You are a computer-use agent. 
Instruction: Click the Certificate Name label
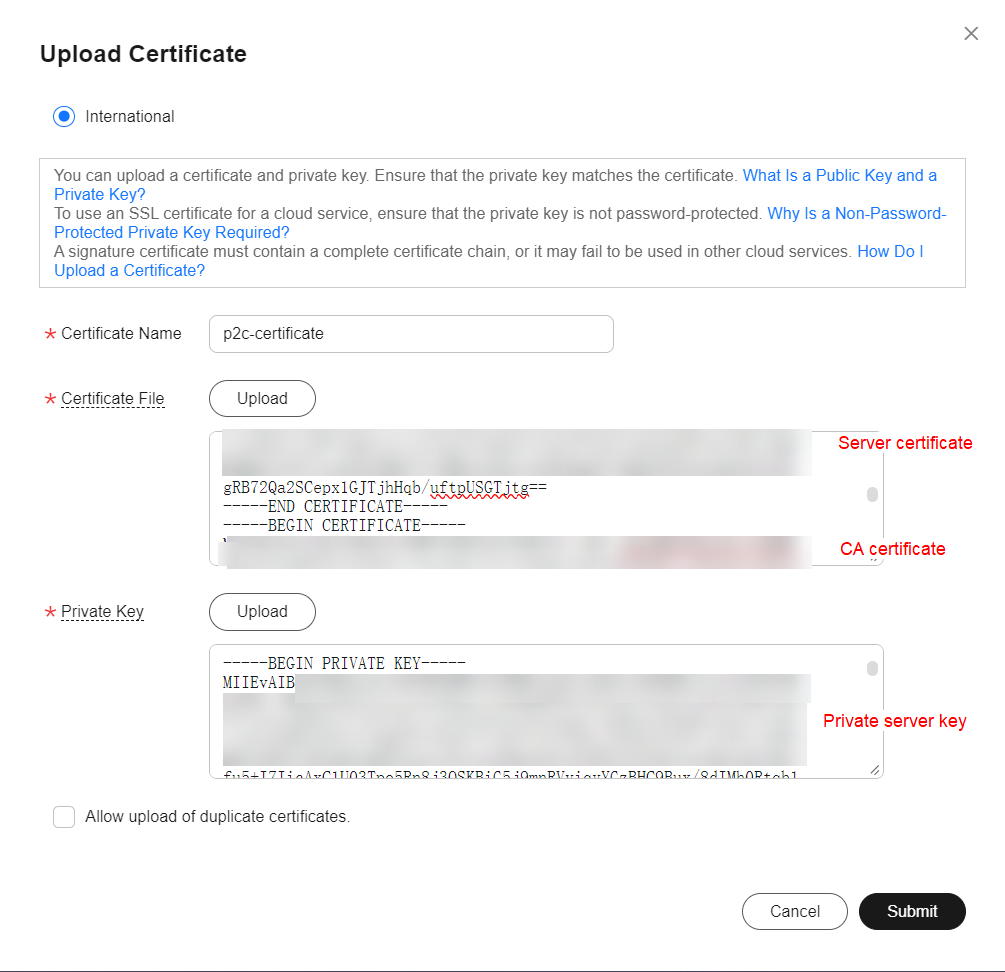tap(121, 334)
